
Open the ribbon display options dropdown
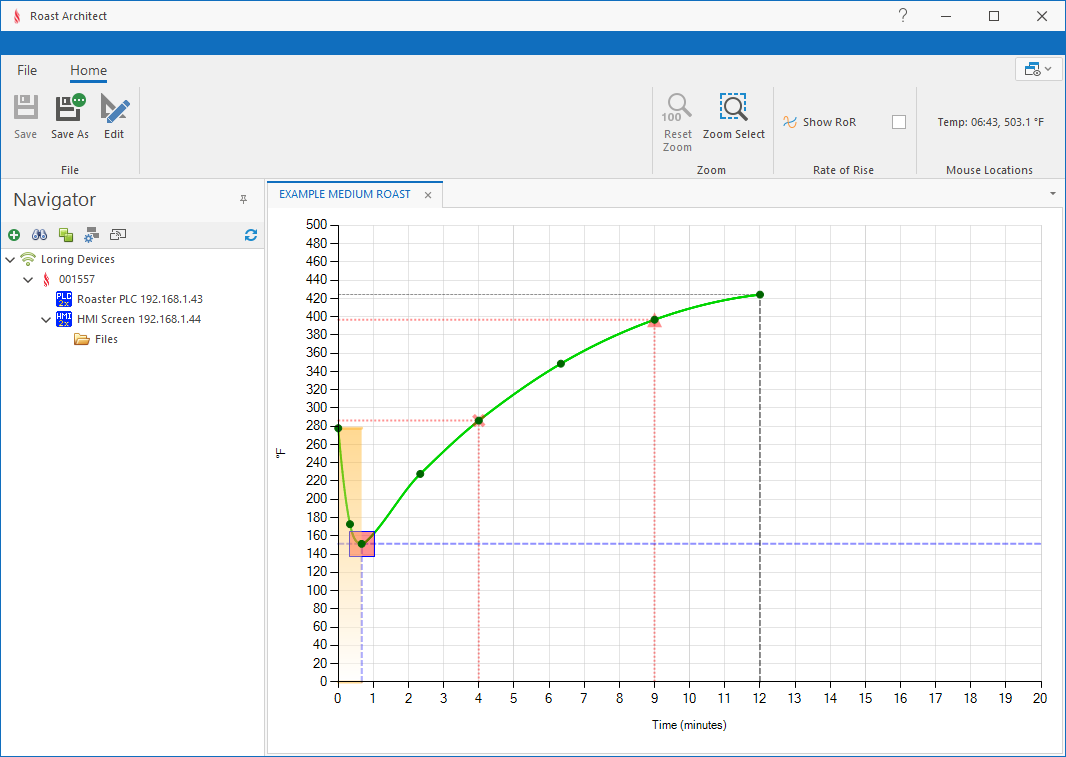(1036, 69)
